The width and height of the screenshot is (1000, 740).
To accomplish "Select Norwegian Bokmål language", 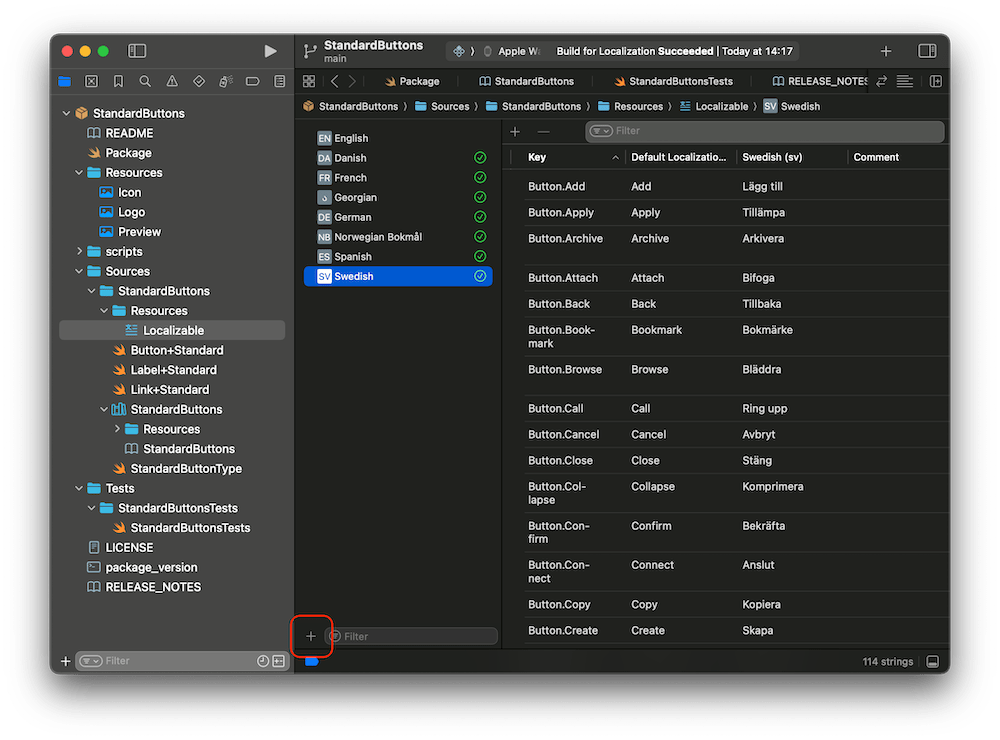I will tap(398, 237).
